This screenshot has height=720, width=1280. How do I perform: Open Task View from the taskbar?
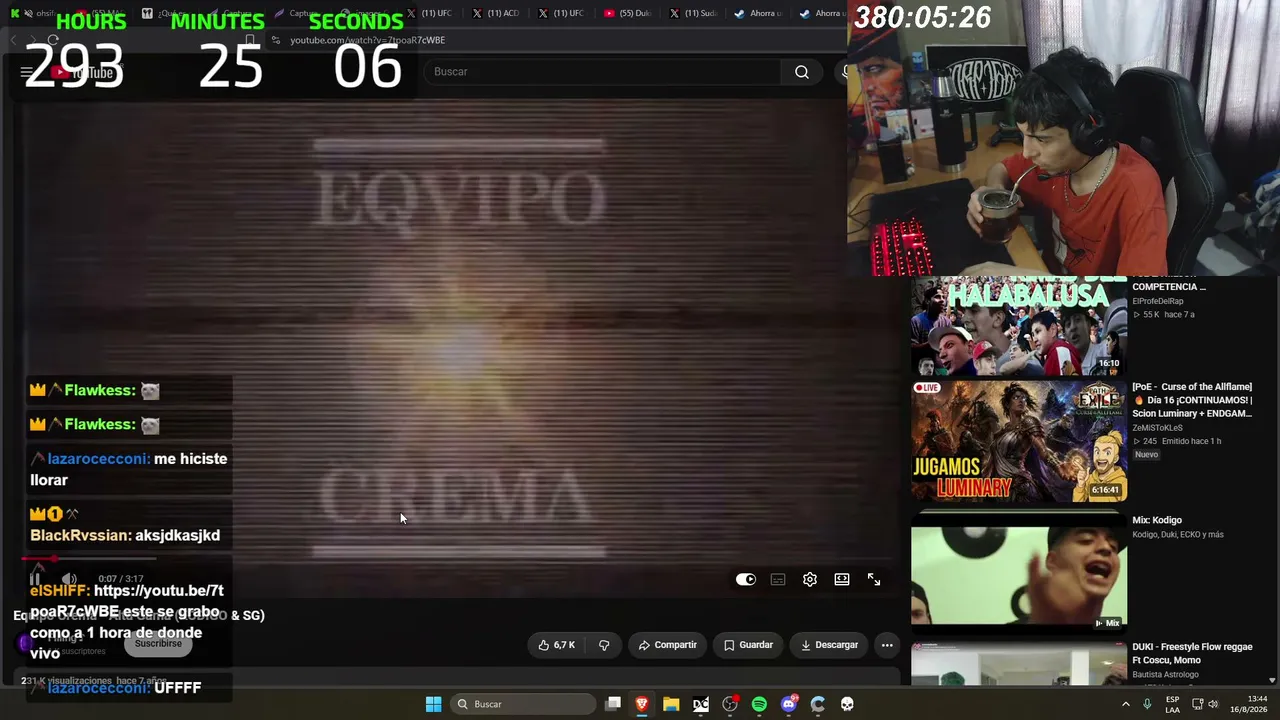(x=613, y=704)
